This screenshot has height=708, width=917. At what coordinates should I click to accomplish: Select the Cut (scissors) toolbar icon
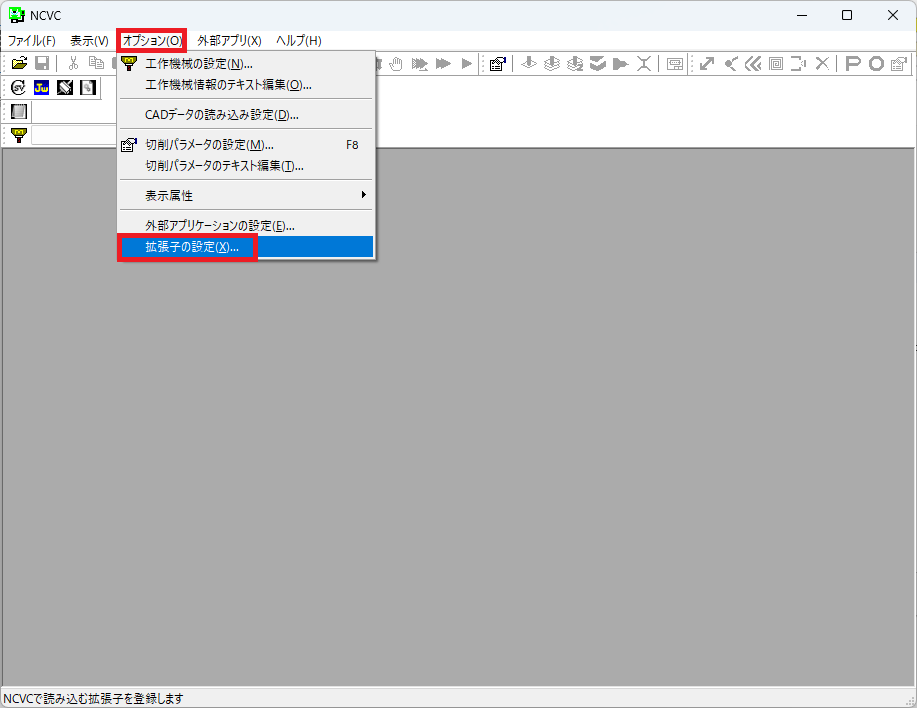click(72, 63)
